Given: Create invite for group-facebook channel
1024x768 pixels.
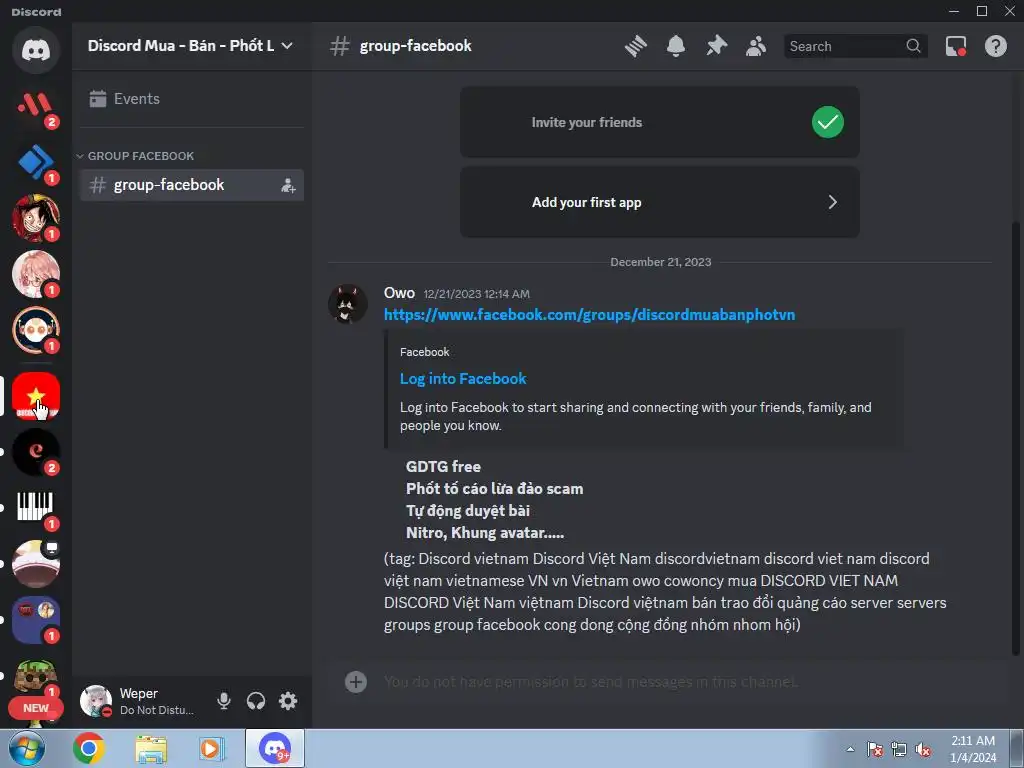Looking at the screenshot, I should 288,185.
